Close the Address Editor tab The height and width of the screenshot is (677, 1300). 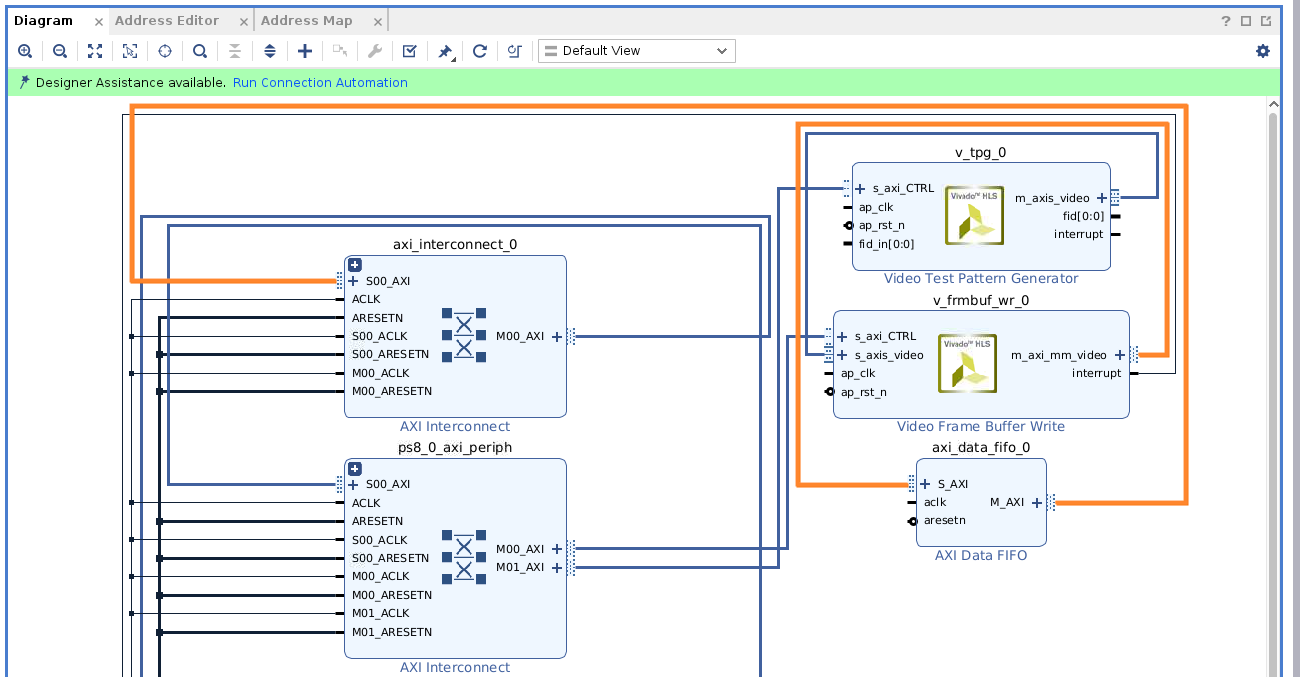click(244, 21)
